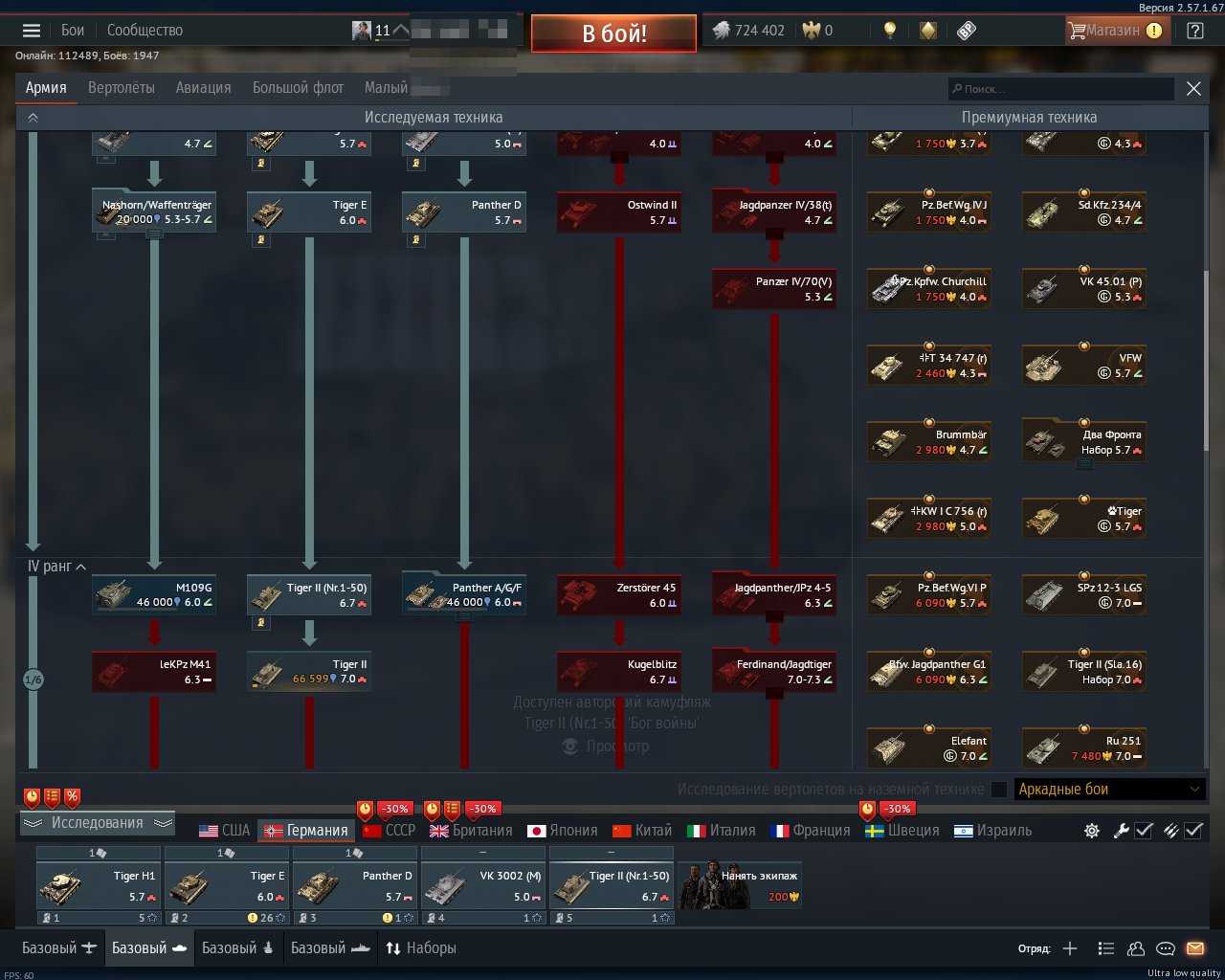Click the -30% badge above СССР
The image size is (1225, 980).
tap(394, 809)
